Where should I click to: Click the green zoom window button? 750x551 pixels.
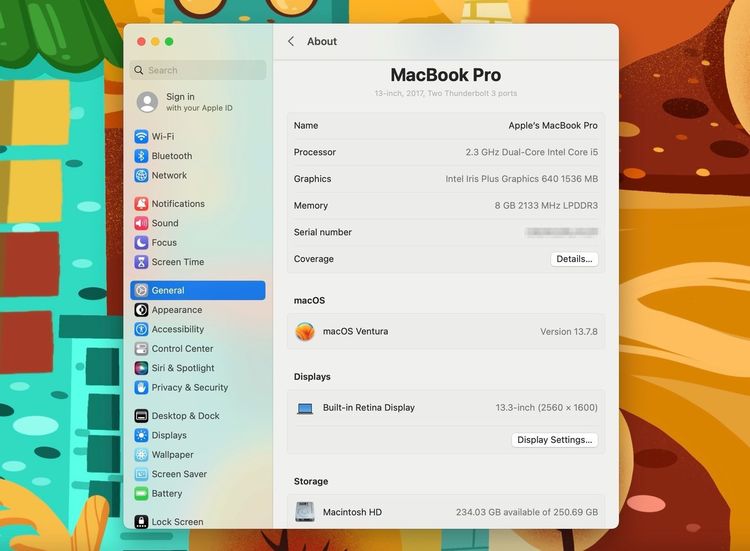[x=169, y=42]
